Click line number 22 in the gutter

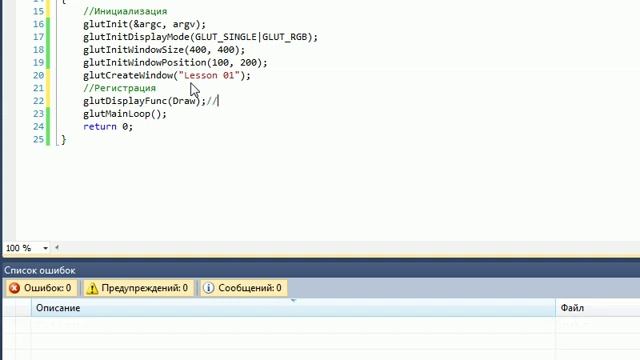38,101
